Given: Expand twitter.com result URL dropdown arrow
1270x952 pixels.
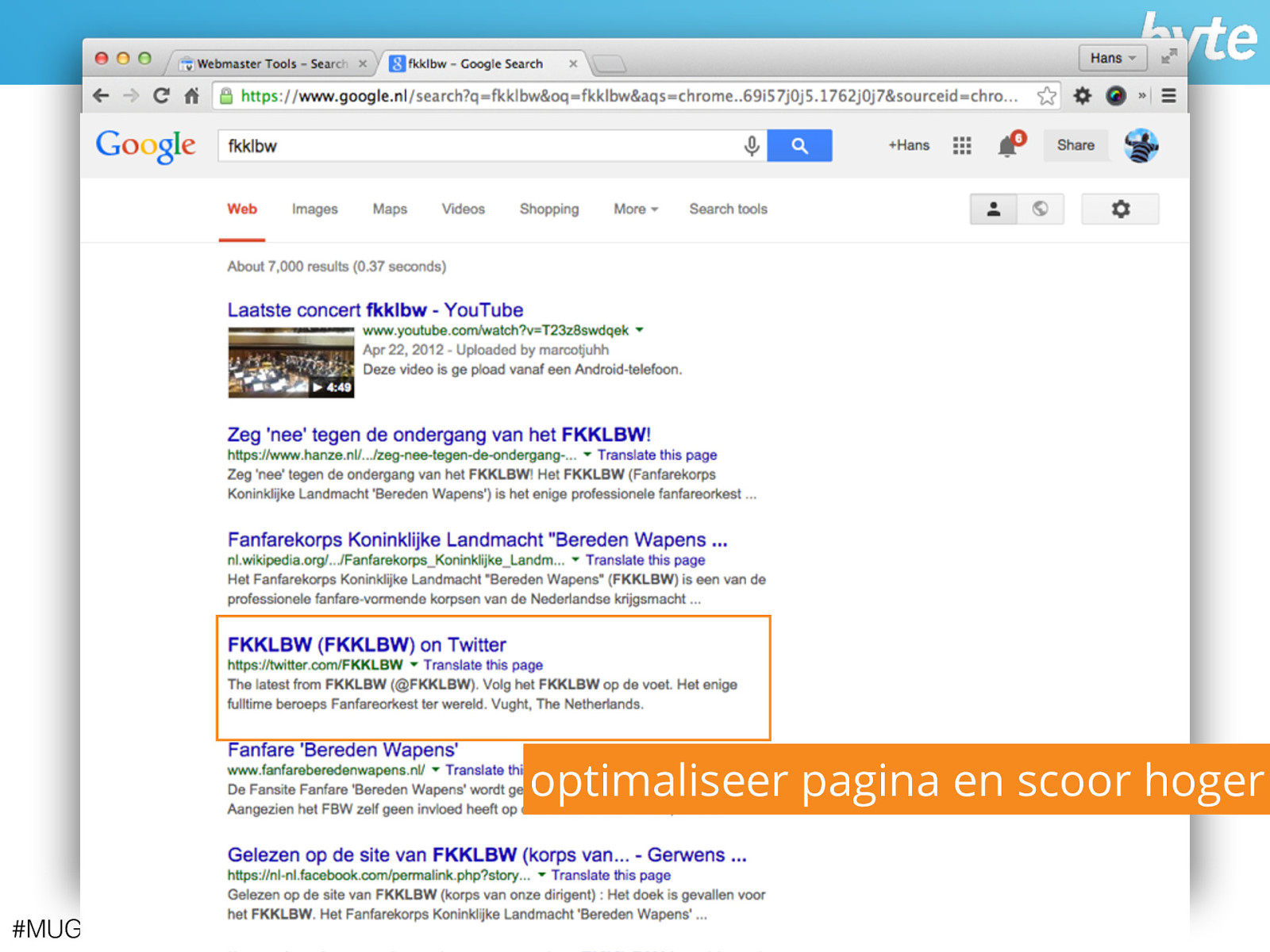Looking at the screenshot, I should [414, 665].
